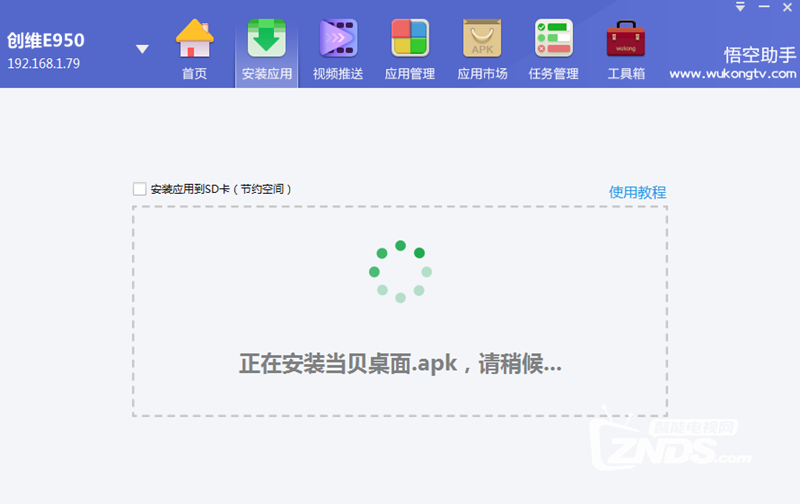This screenshot has height=504, width=800.
Task: Click the www.wukongtv.com website text
Action: pyautogui.click(x=733, y=74)
